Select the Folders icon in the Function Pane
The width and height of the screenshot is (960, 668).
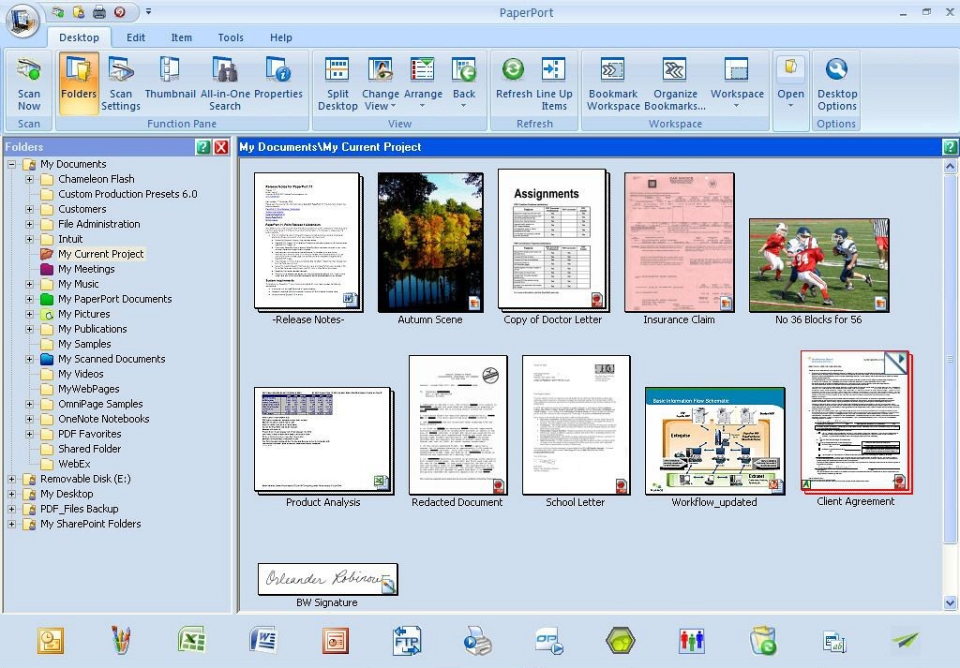point(78,80)
